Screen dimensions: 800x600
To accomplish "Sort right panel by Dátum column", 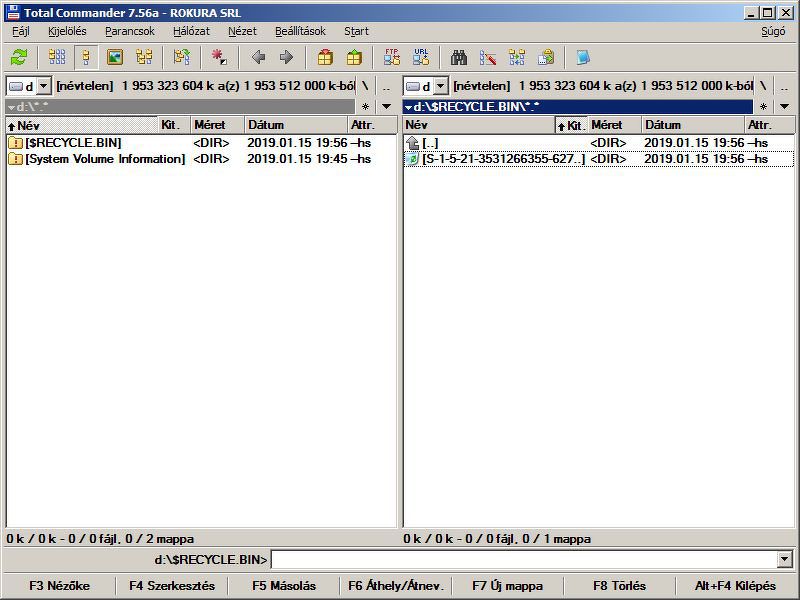I will pos(693,125).
